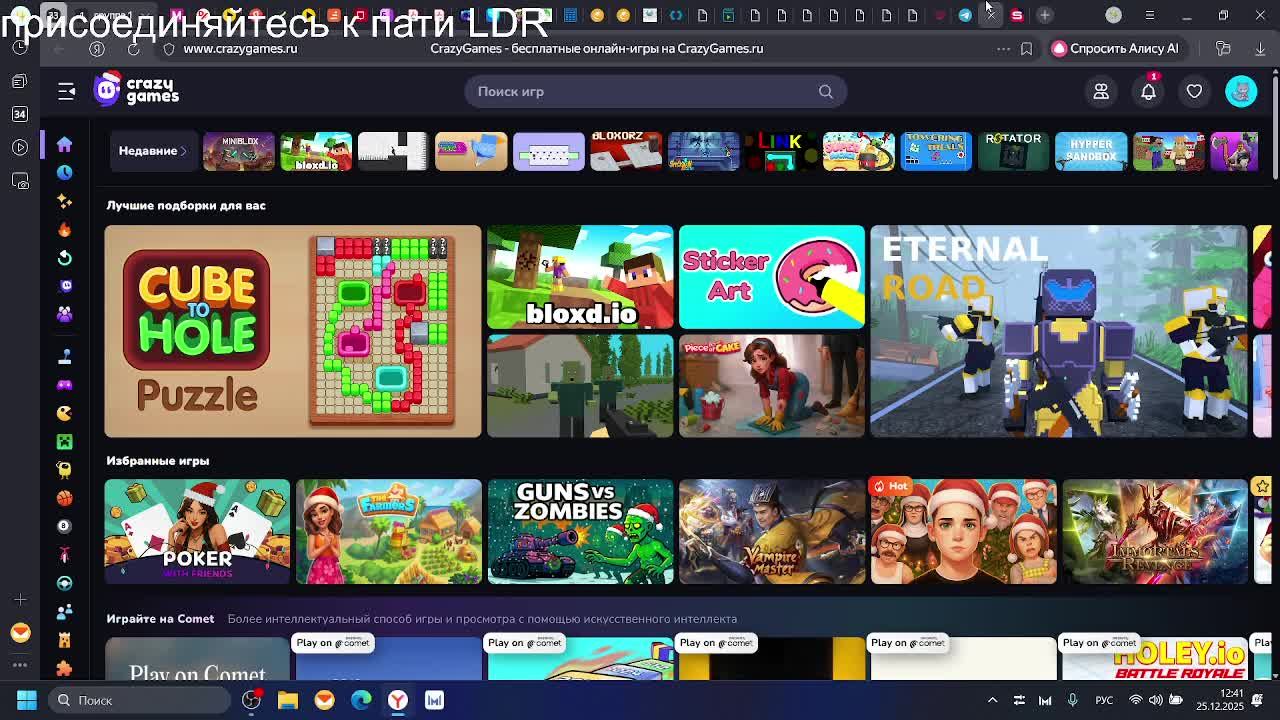Open Poker with Friends game
The image size is (1280, 720).
click(197, 531)
